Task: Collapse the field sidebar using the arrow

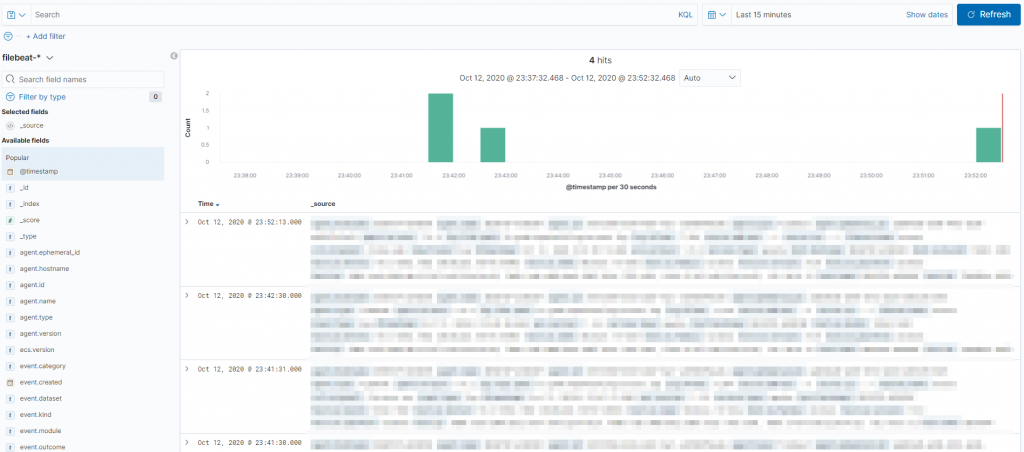Action: click(174, 56)
